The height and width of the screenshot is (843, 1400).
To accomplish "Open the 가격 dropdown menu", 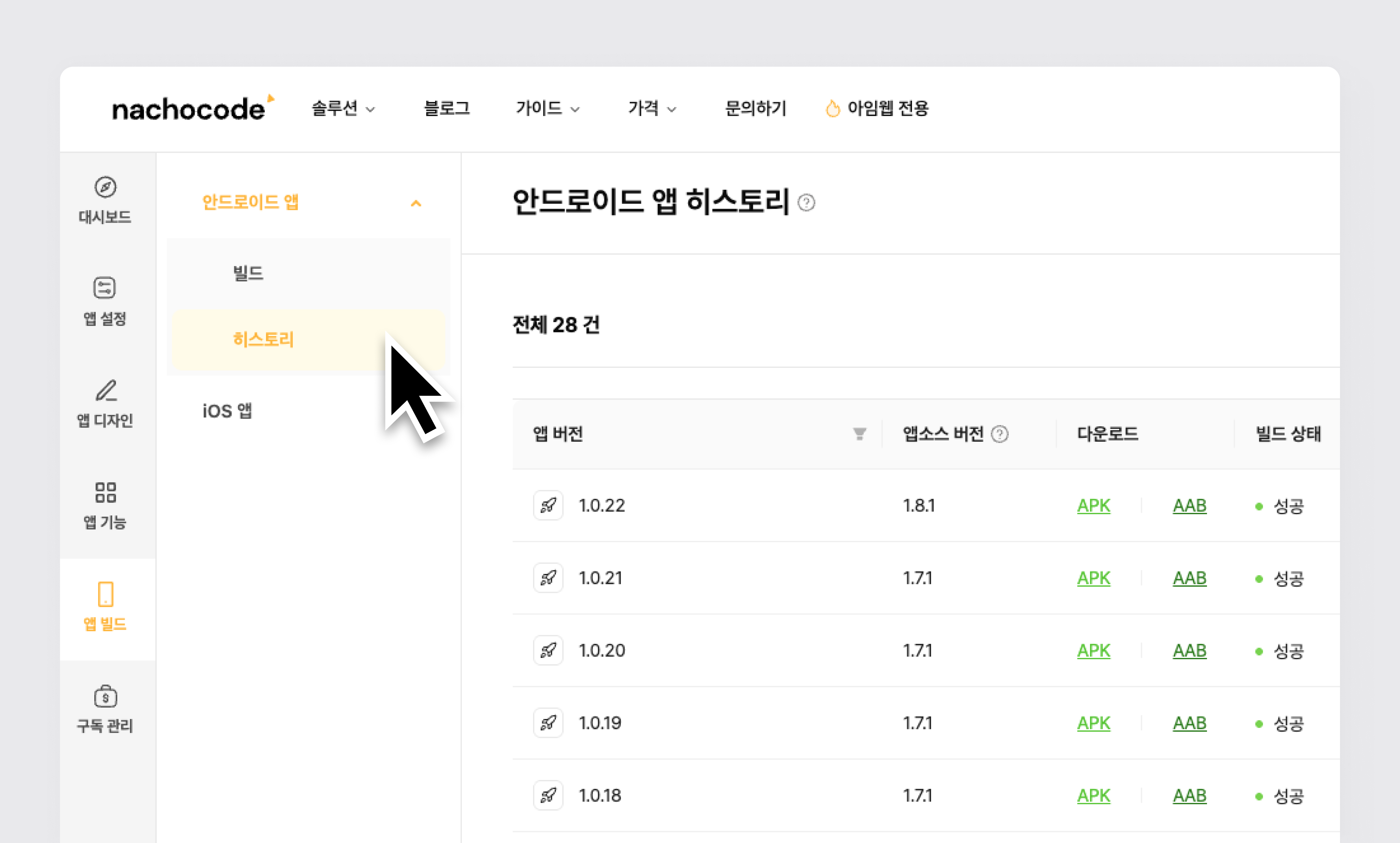I will pyautogui.click(x=652, y=108).
